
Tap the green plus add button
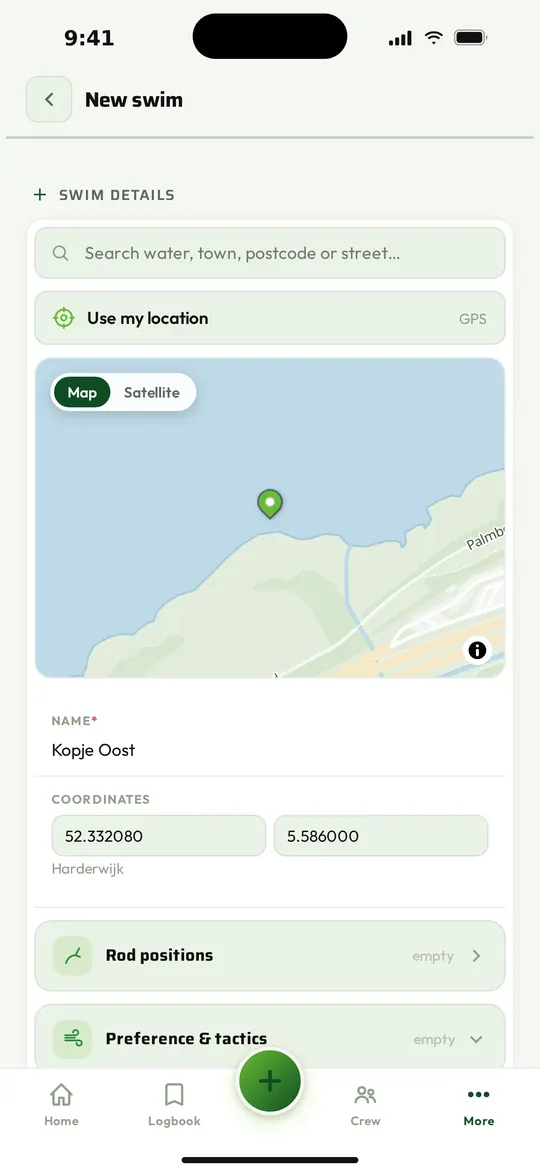(270, 1081)
